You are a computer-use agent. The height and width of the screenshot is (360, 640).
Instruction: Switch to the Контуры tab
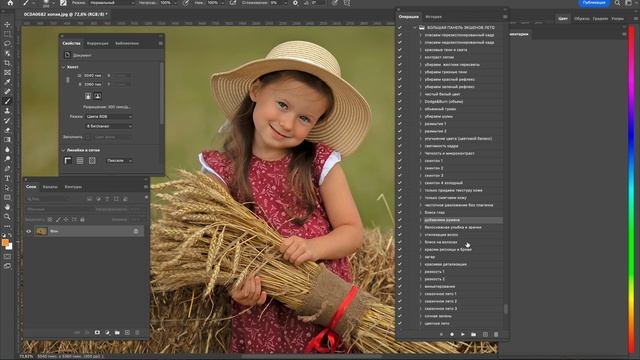pyautogui.click(x=73, y=187)
